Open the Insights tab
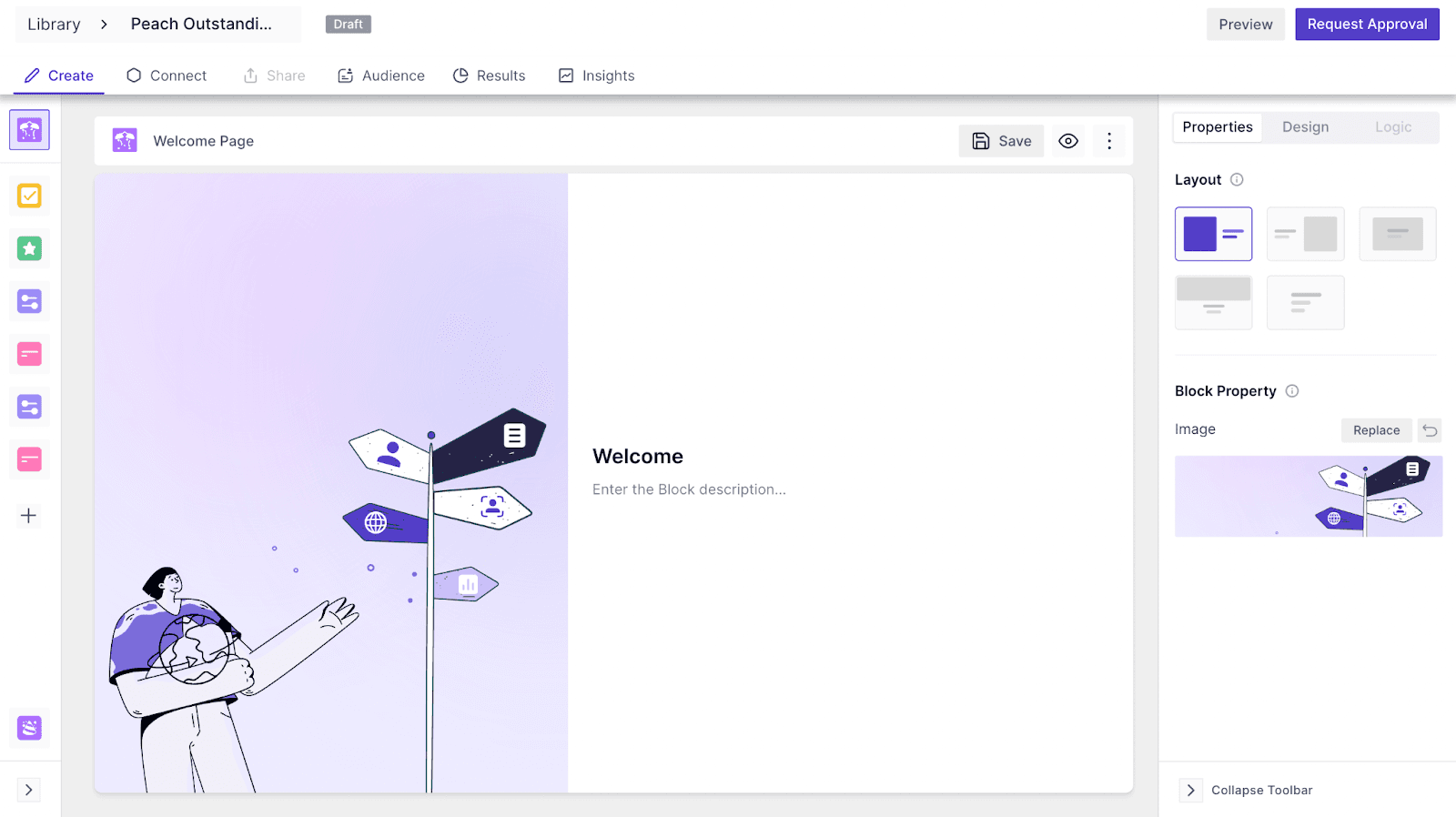This screenshot has height=817, width=1456. pyautogui.click(x=596, y=76)
